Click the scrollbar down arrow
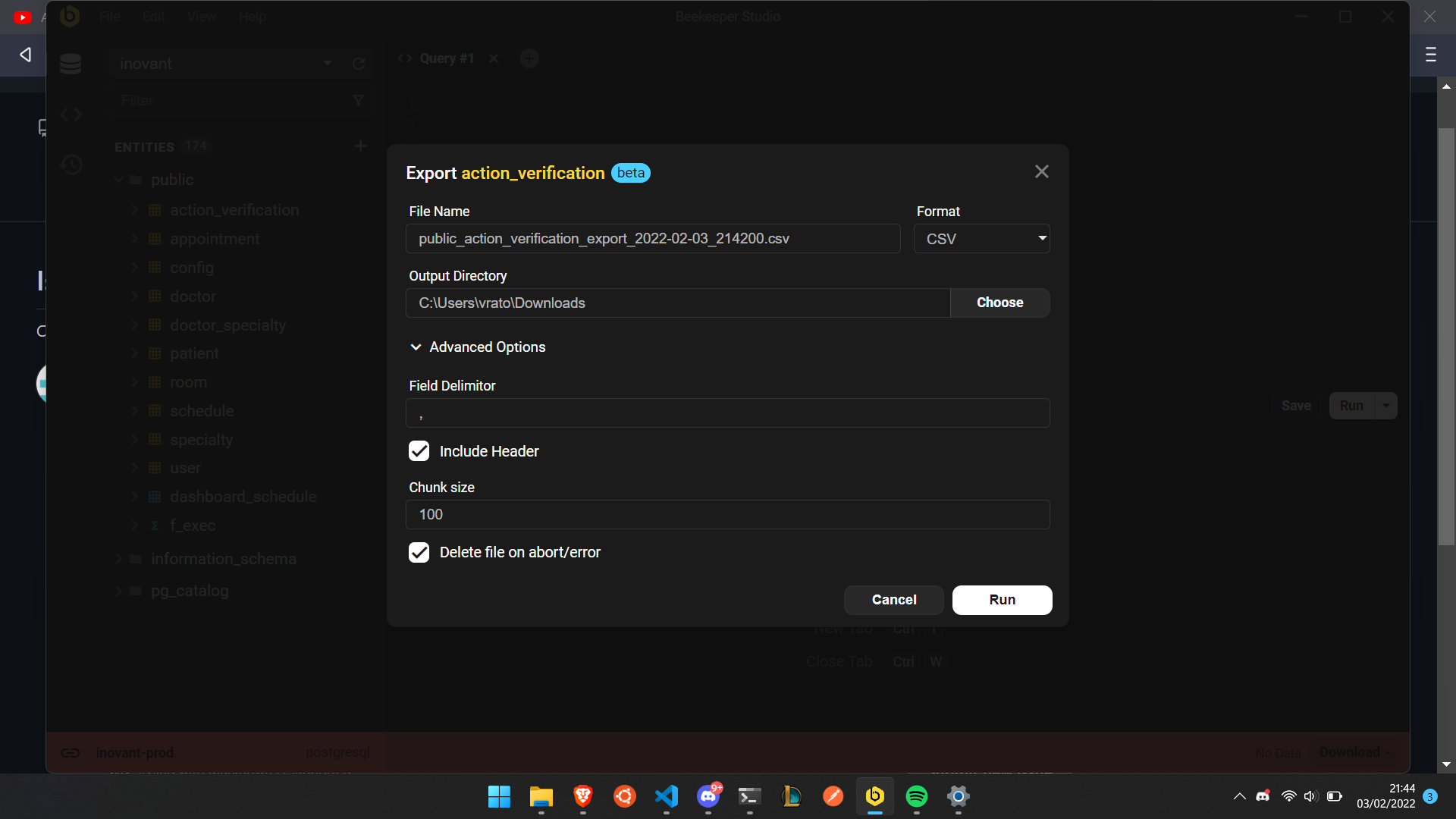1456x819 pixels. [1446, 764]
